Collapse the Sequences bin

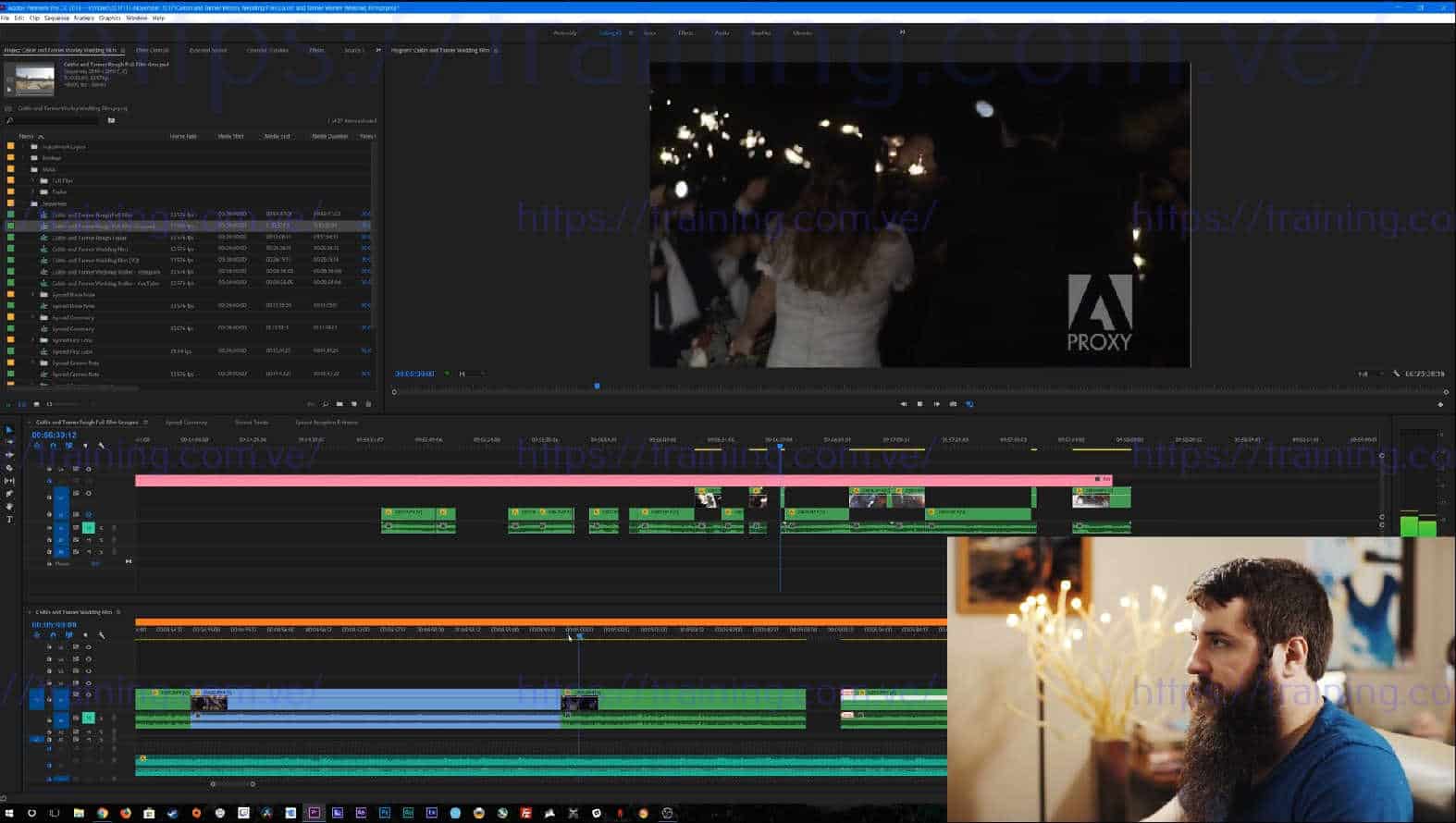25,203
